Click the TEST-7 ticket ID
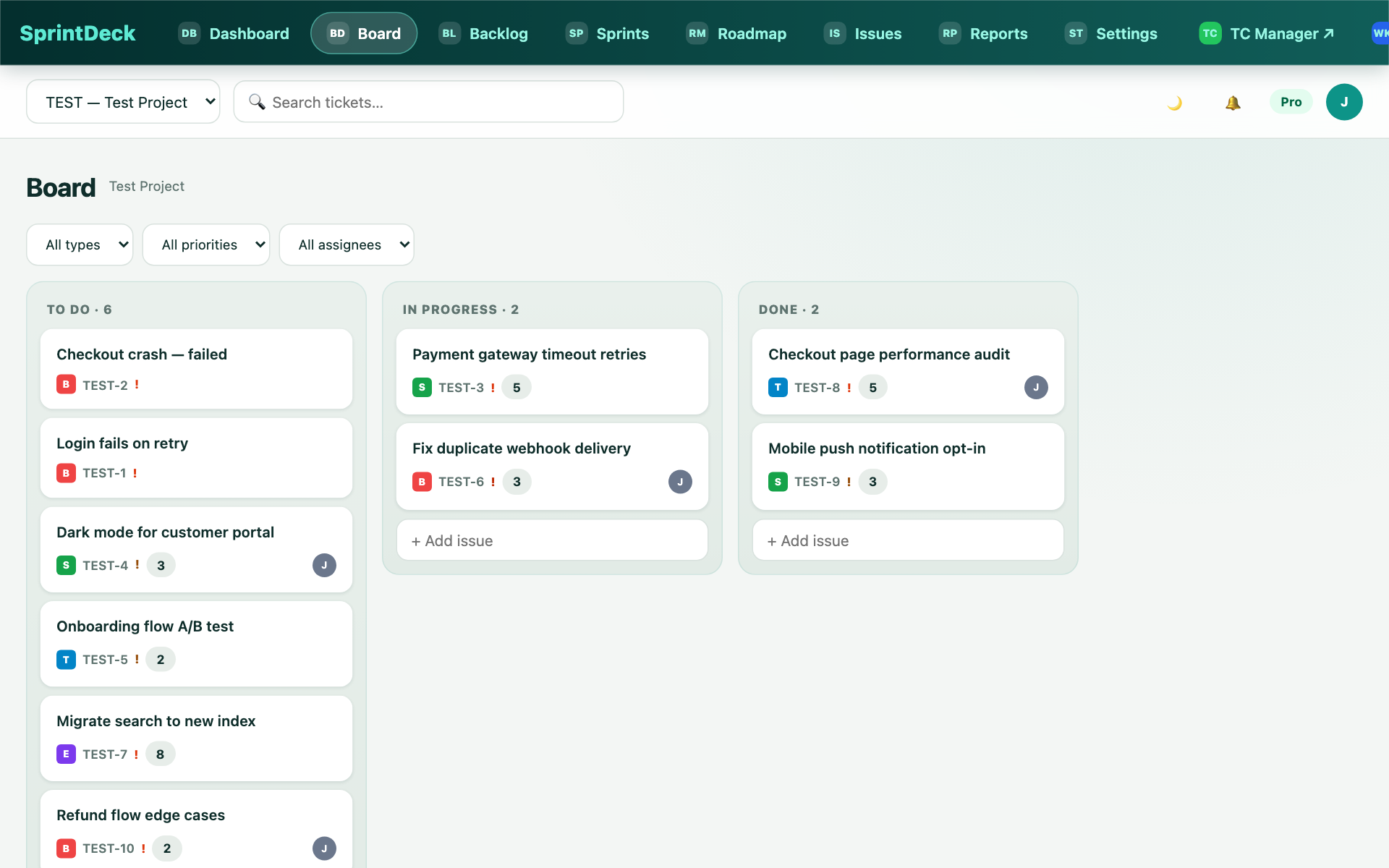The width and height of the screenshot is (1389, 868). click(105, 754)
